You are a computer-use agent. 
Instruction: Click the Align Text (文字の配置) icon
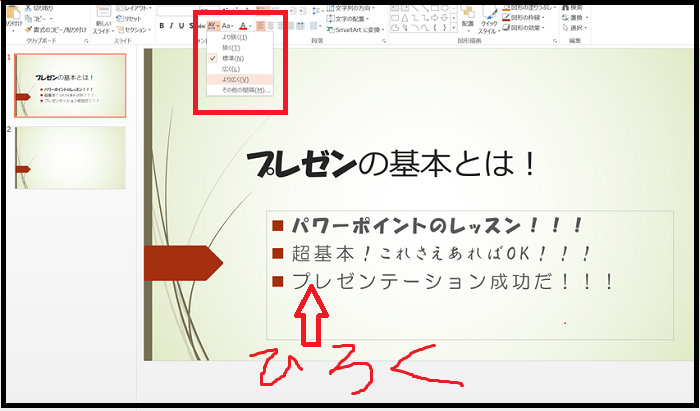(330, 19)
